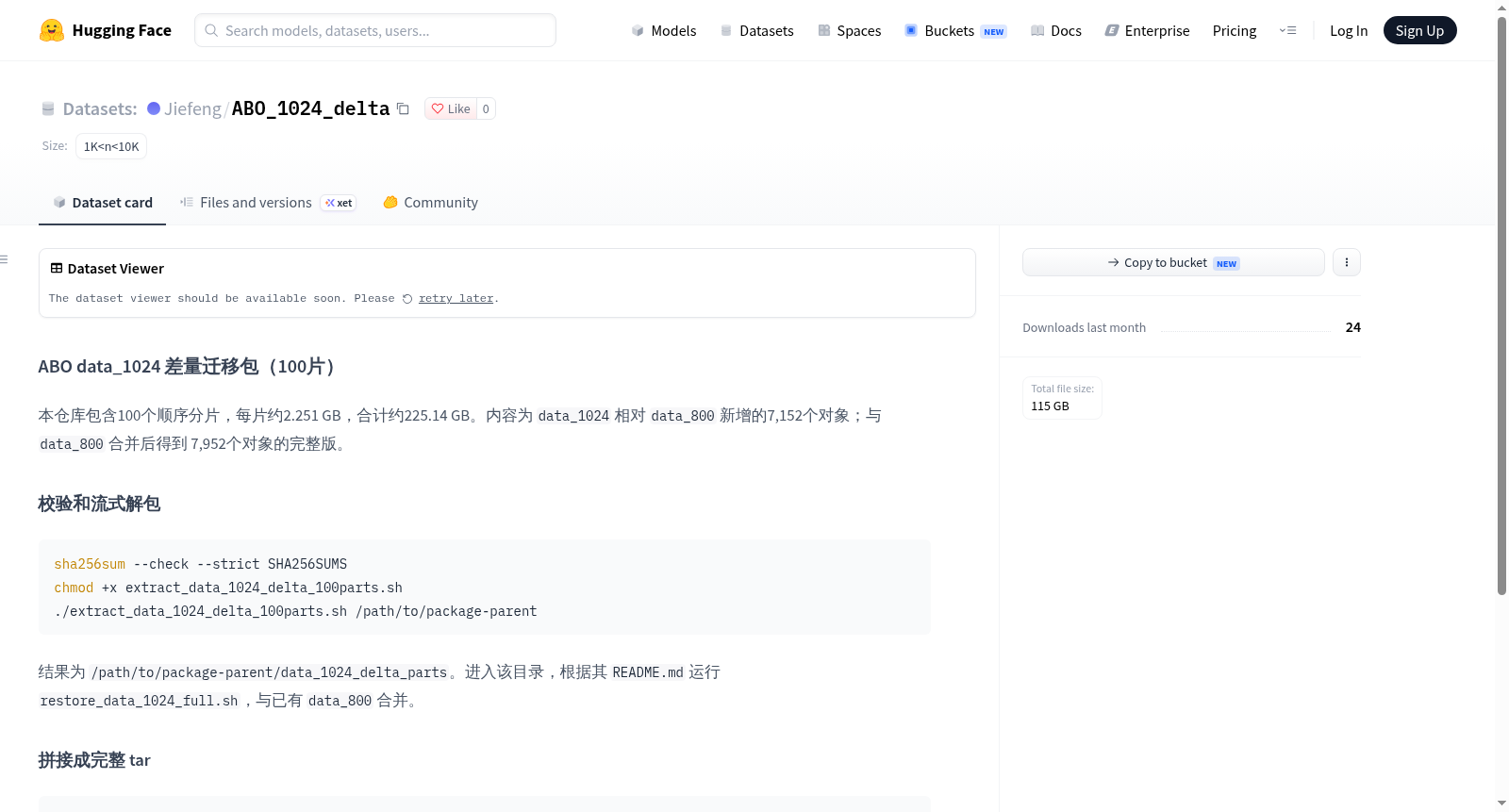Open the three-dot more options menu
1509x812 pixels.
pyautogui.click(x=1347, y=262)
